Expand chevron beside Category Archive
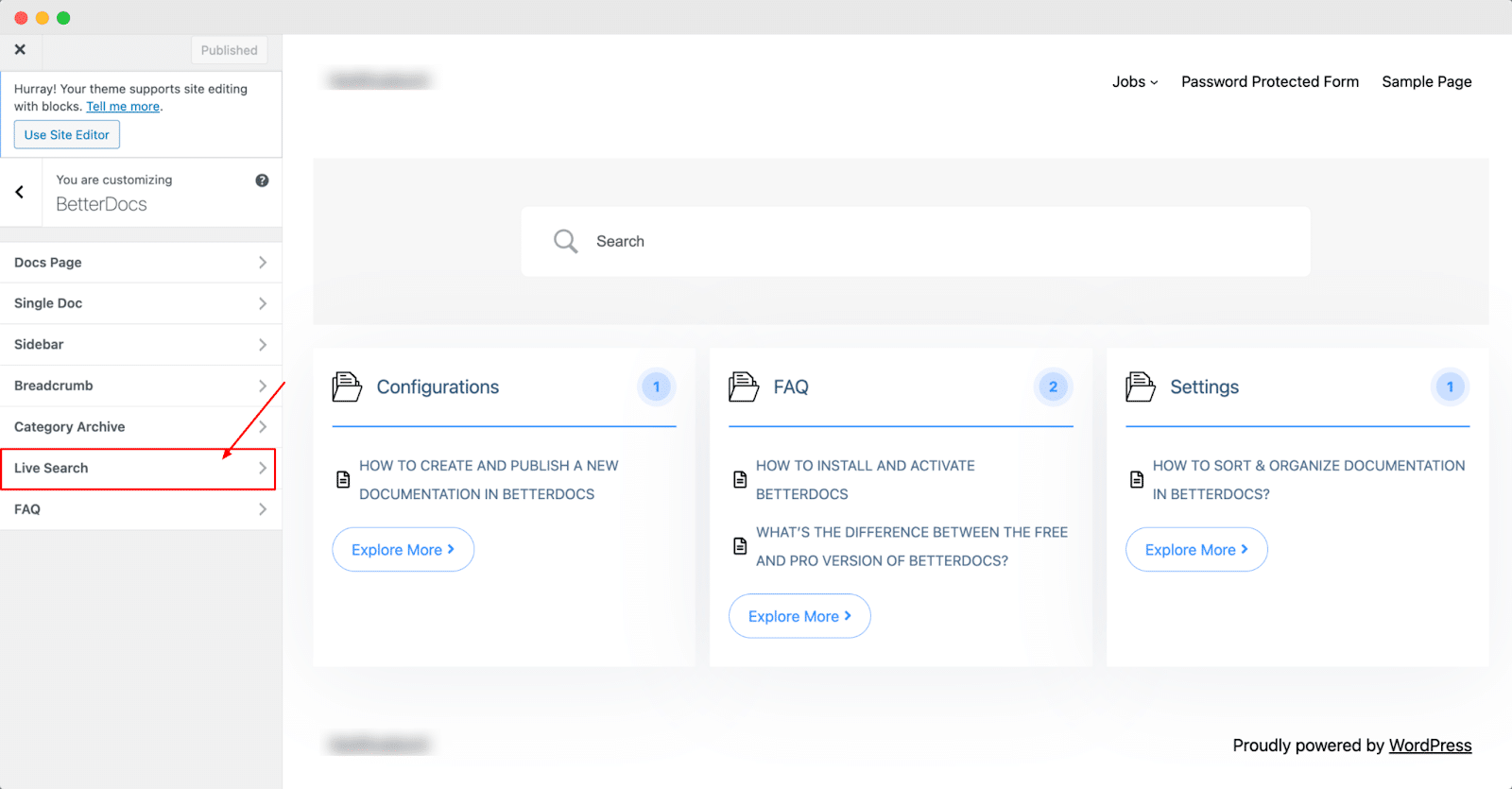 tap(263, 427)
